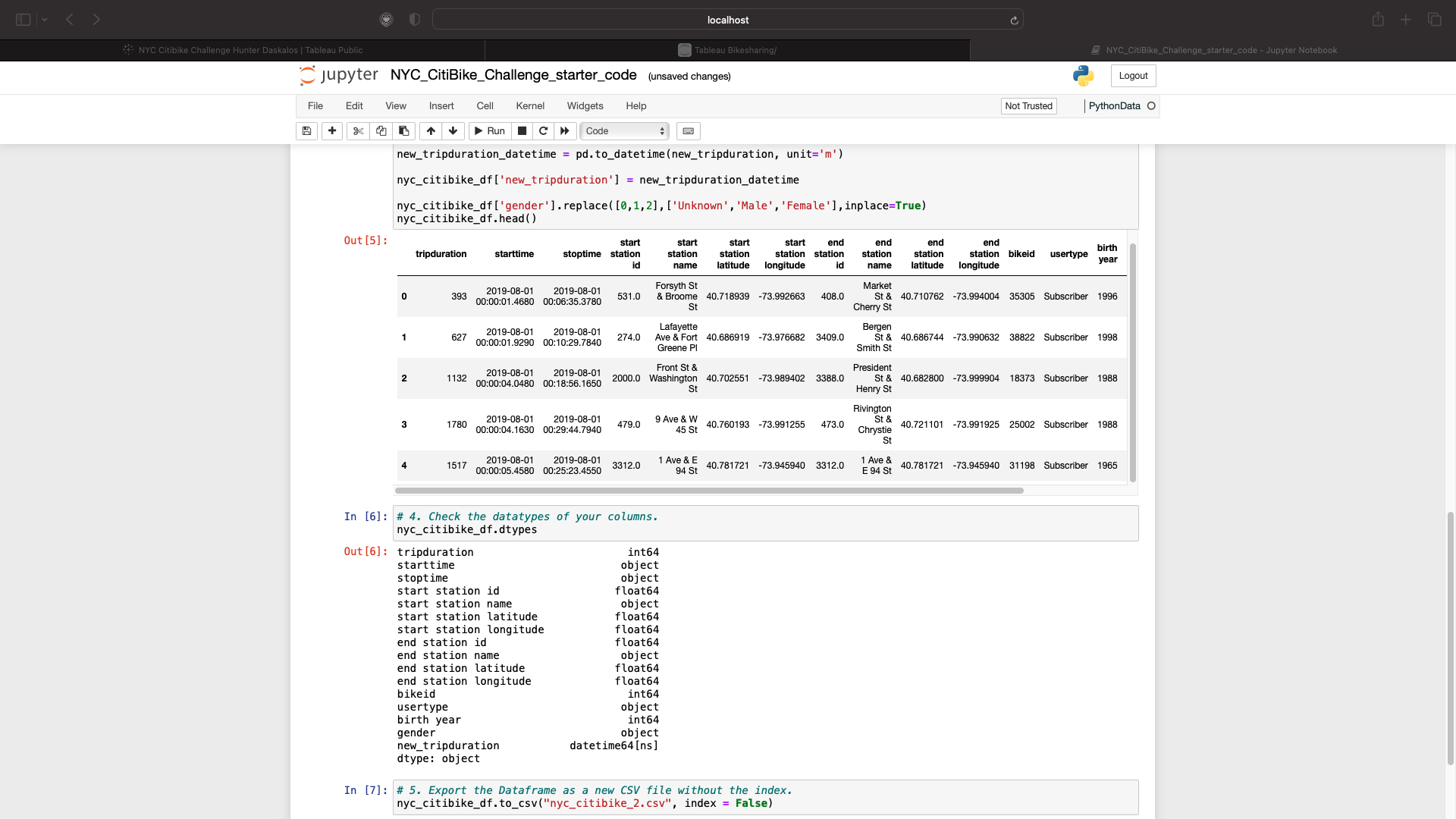Open the command palette keyboard icon
Screen dimensions: 1456x819
[688, 130]
